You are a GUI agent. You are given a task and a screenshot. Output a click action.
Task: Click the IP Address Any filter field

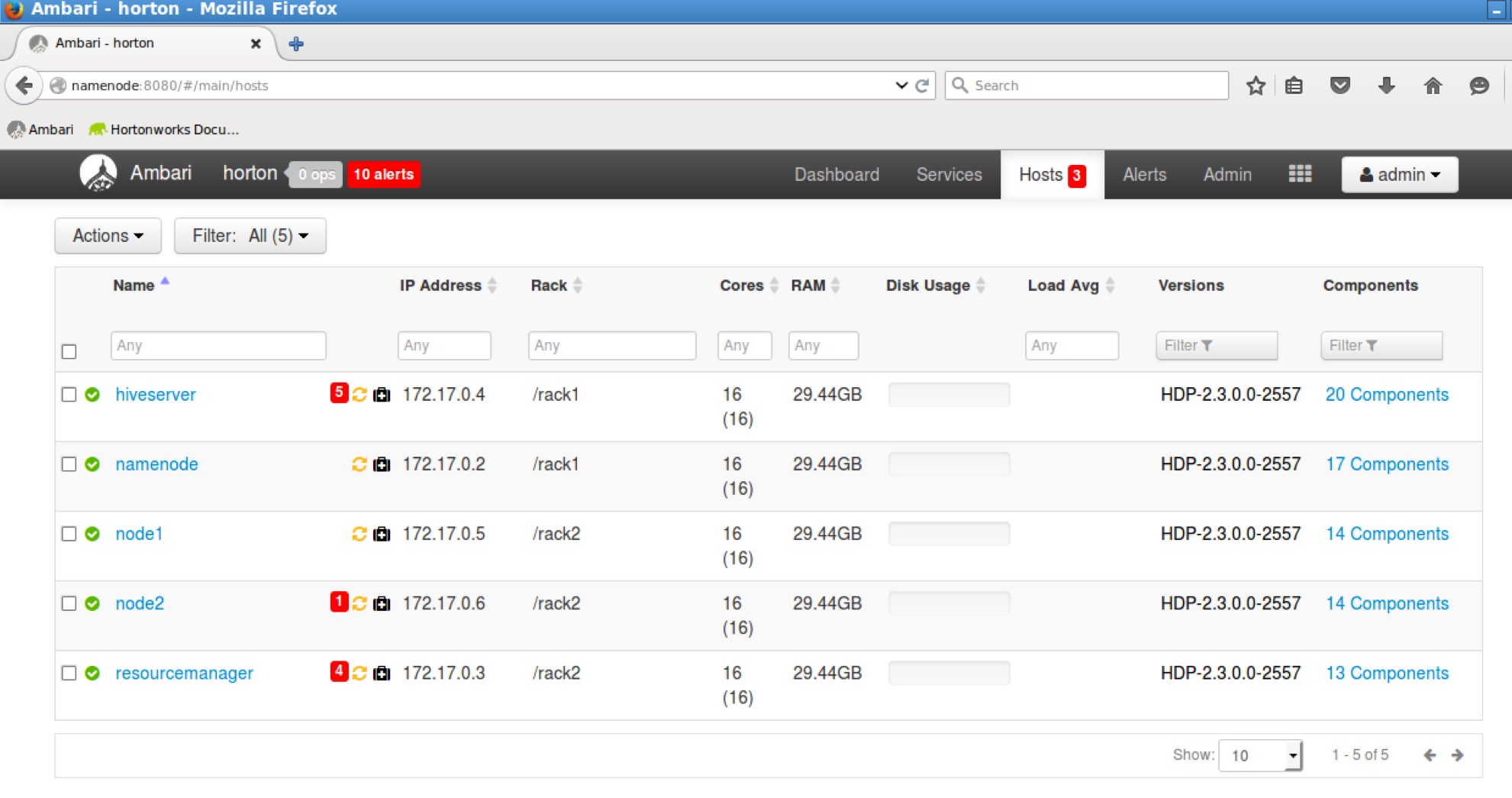(444, 345)
